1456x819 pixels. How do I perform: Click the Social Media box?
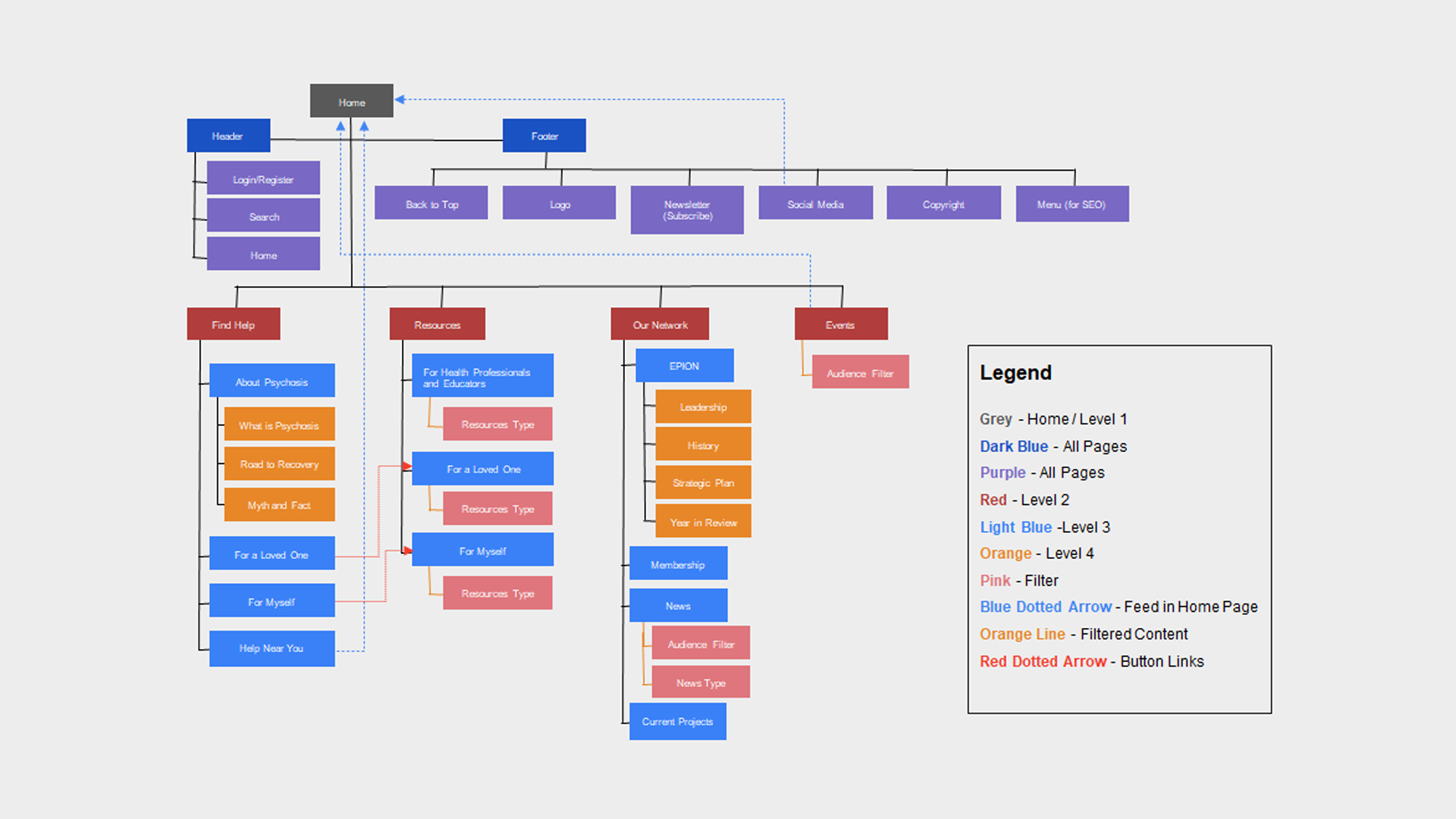coord(816,203)
